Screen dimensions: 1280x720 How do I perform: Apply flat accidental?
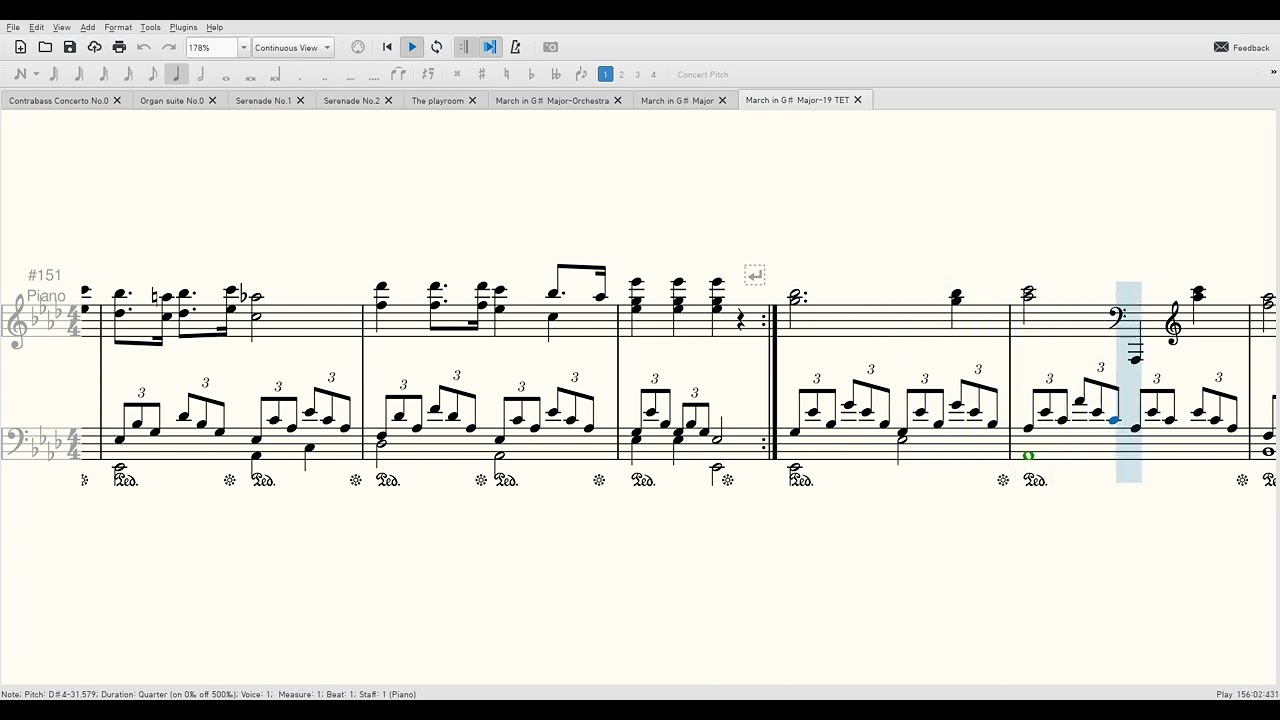pyautogui.click(x=531, y=74)
